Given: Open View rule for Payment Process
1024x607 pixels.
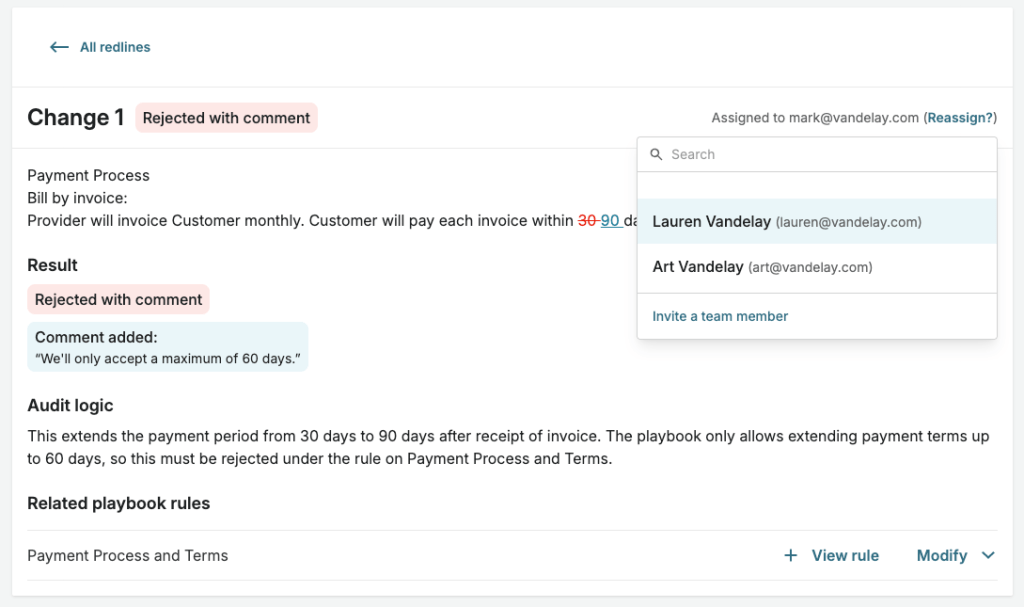Looking at the screenshot, I should click(844, 555).
